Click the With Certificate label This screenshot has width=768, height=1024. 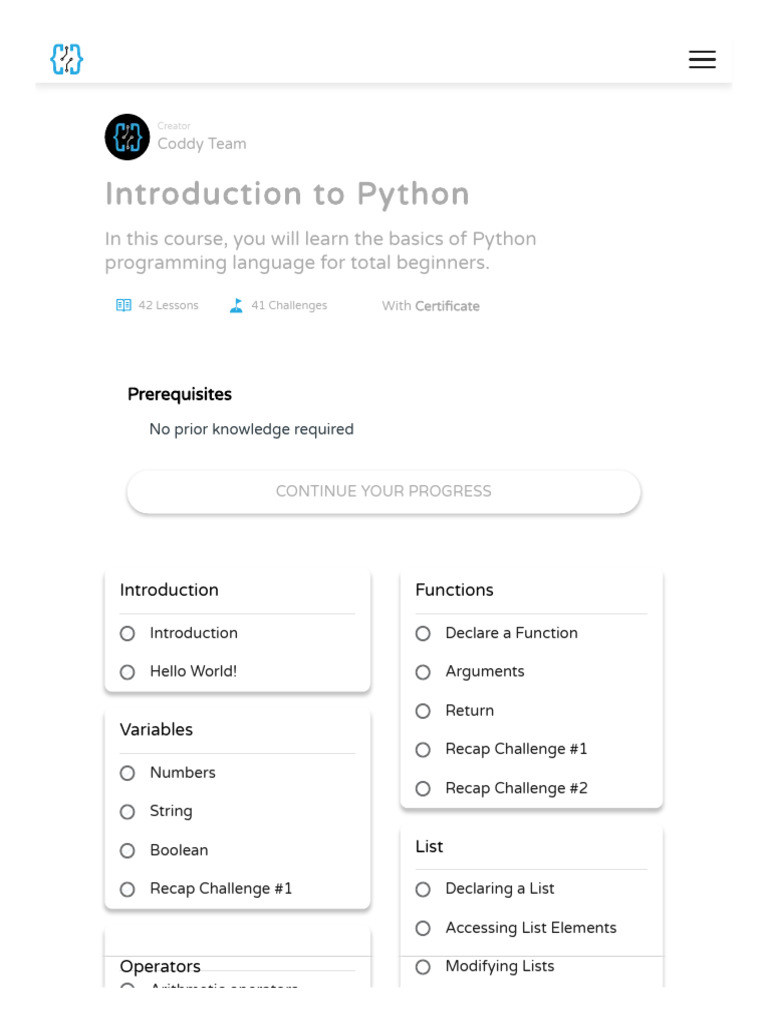coord(430,306)
